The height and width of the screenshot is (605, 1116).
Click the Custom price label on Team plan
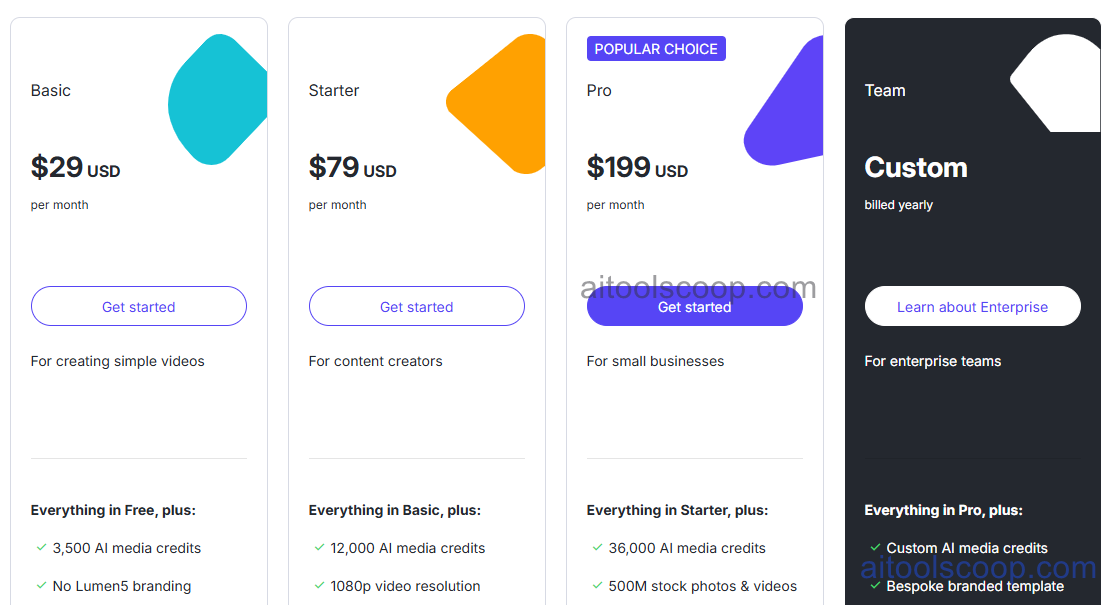(x=916, y=168)
